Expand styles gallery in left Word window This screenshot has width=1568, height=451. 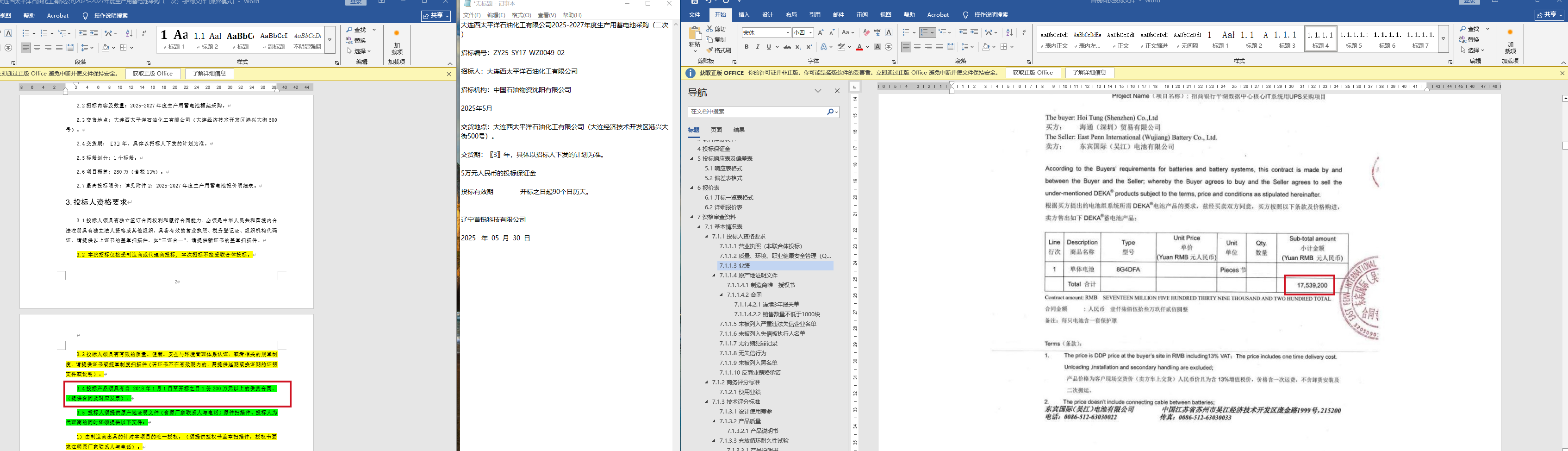tap(330, 40)
